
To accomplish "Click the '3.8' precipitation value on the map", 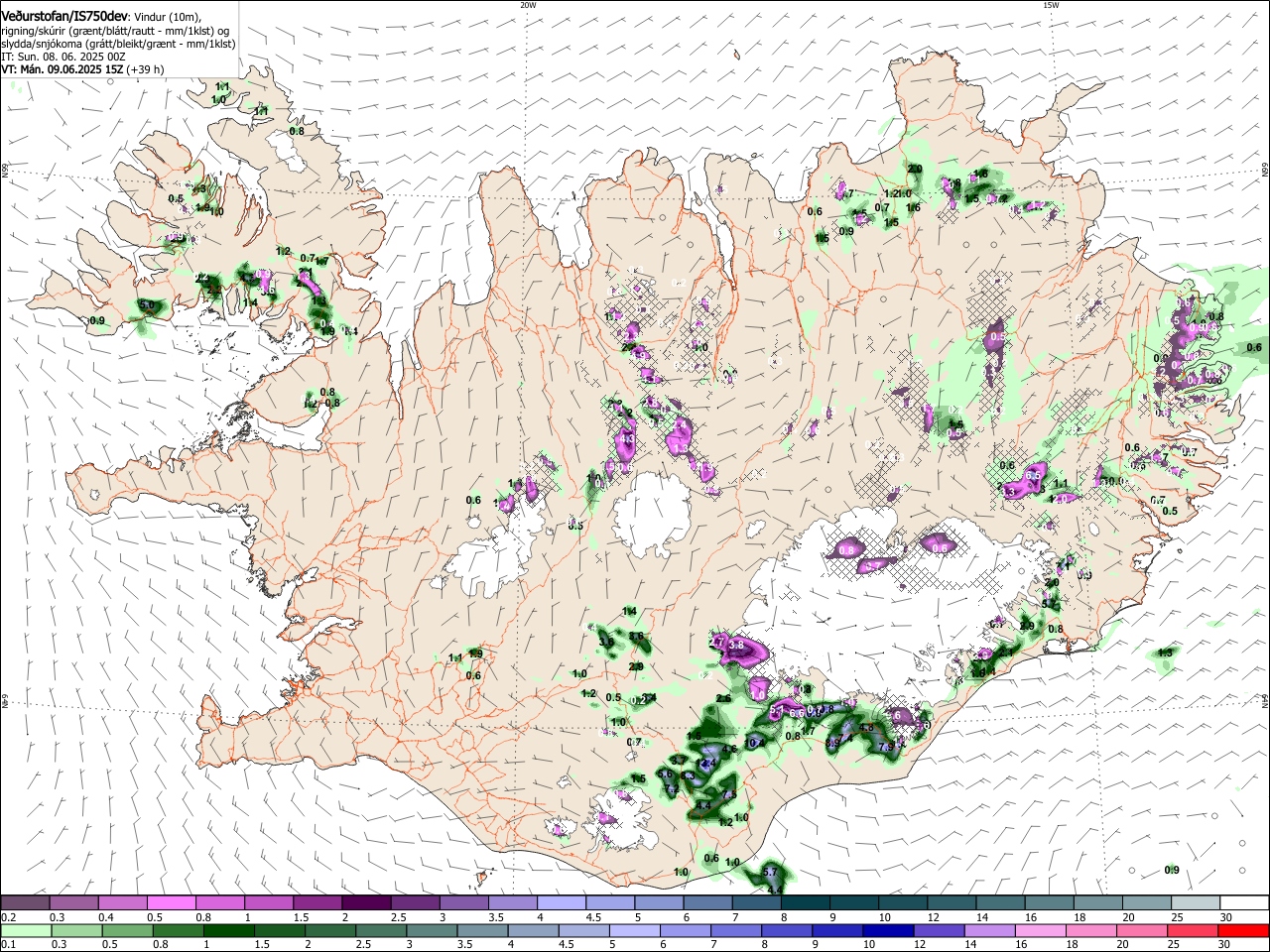I will 736,645.
